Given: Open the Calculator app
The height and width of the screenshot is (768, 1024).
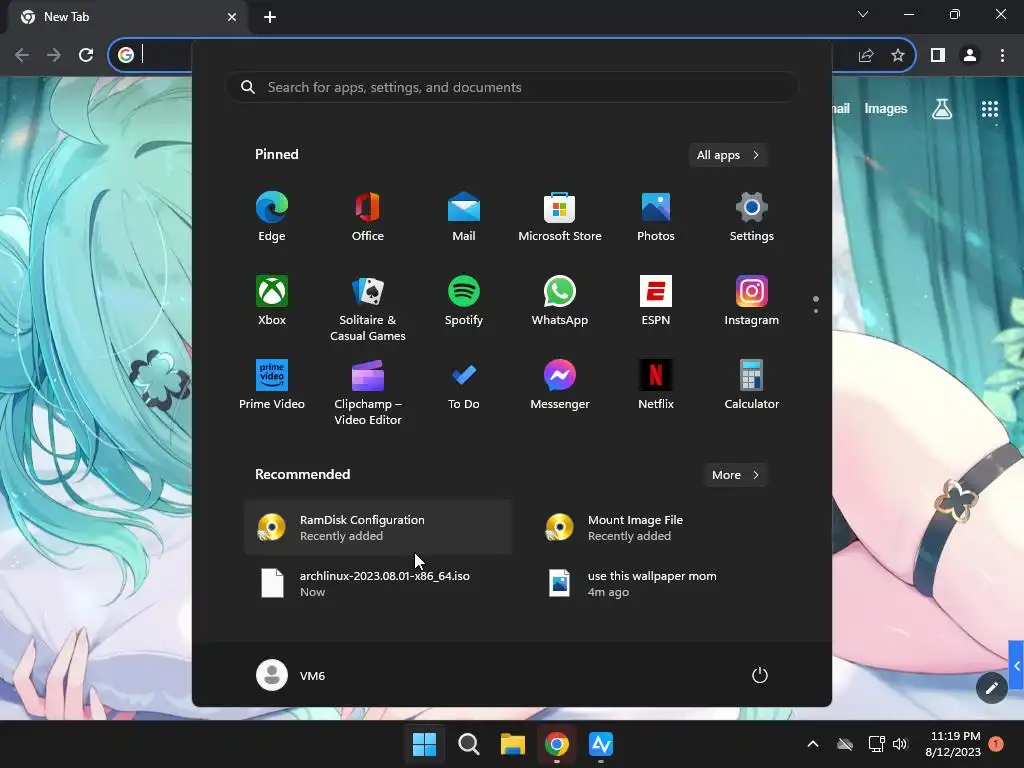Looking at the screenshot, I should [752, 385].
